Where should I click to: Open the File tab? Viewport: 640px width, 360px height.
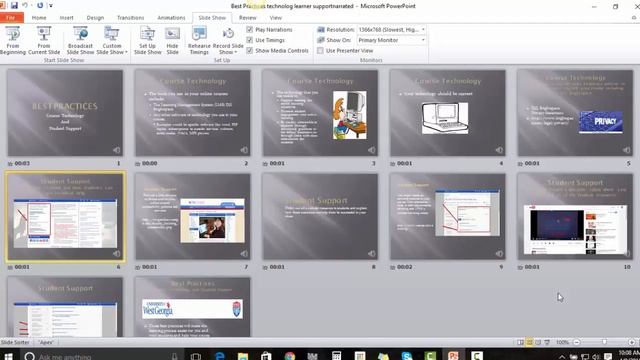click(12, 18)
